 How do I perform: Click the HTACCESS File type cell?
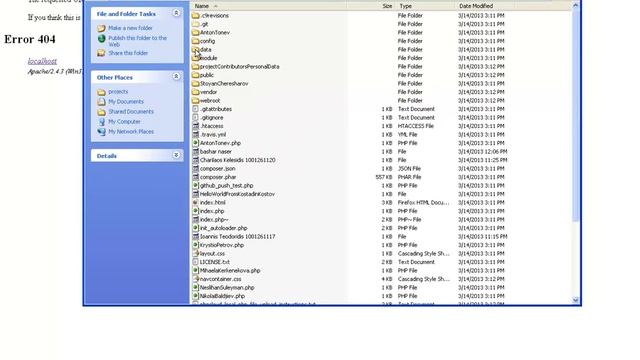tap(416, 126)
